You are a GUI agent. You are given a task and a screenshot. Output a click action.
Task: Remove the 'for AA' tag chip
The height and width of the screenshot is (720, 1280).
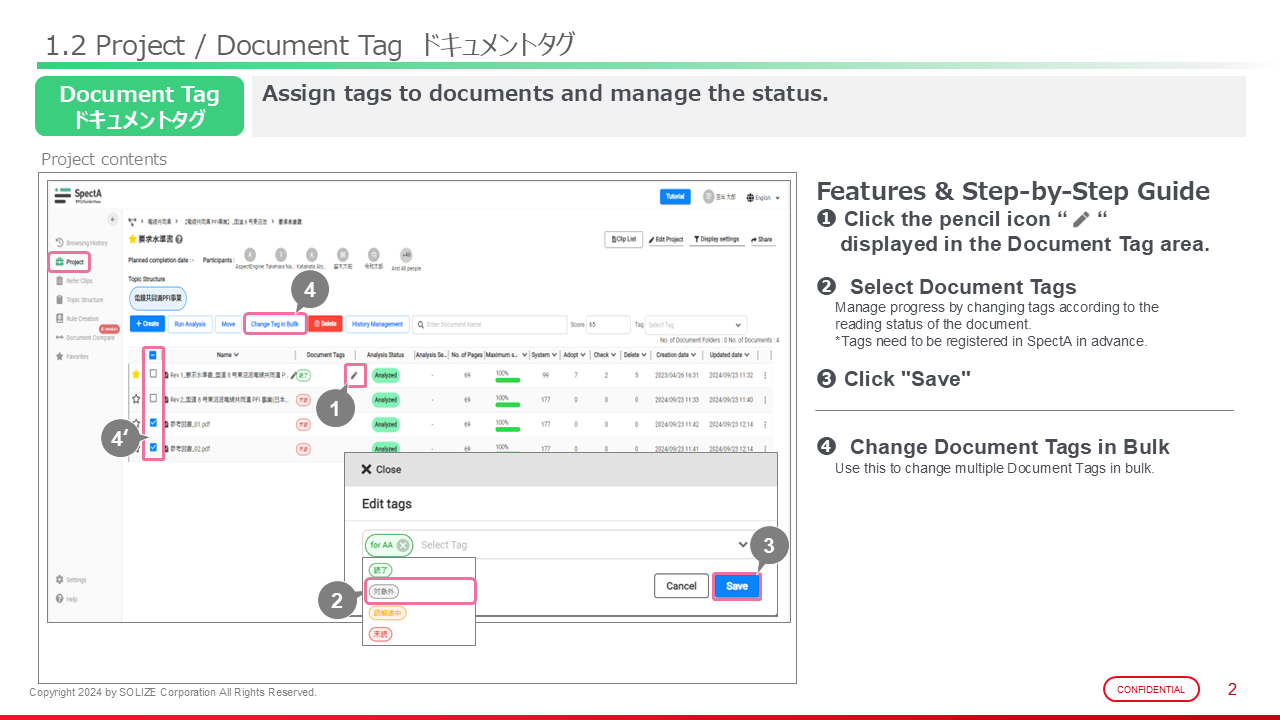click(402, 545)
